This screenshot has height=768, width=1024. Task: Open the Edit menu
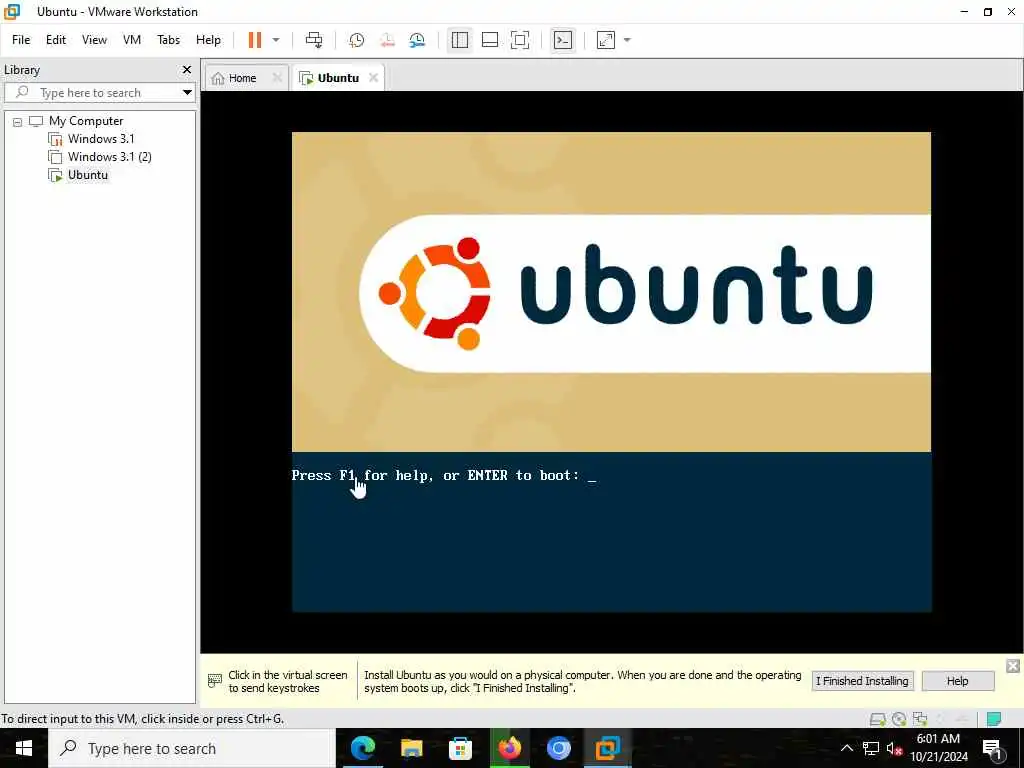(x=56, y=40)
